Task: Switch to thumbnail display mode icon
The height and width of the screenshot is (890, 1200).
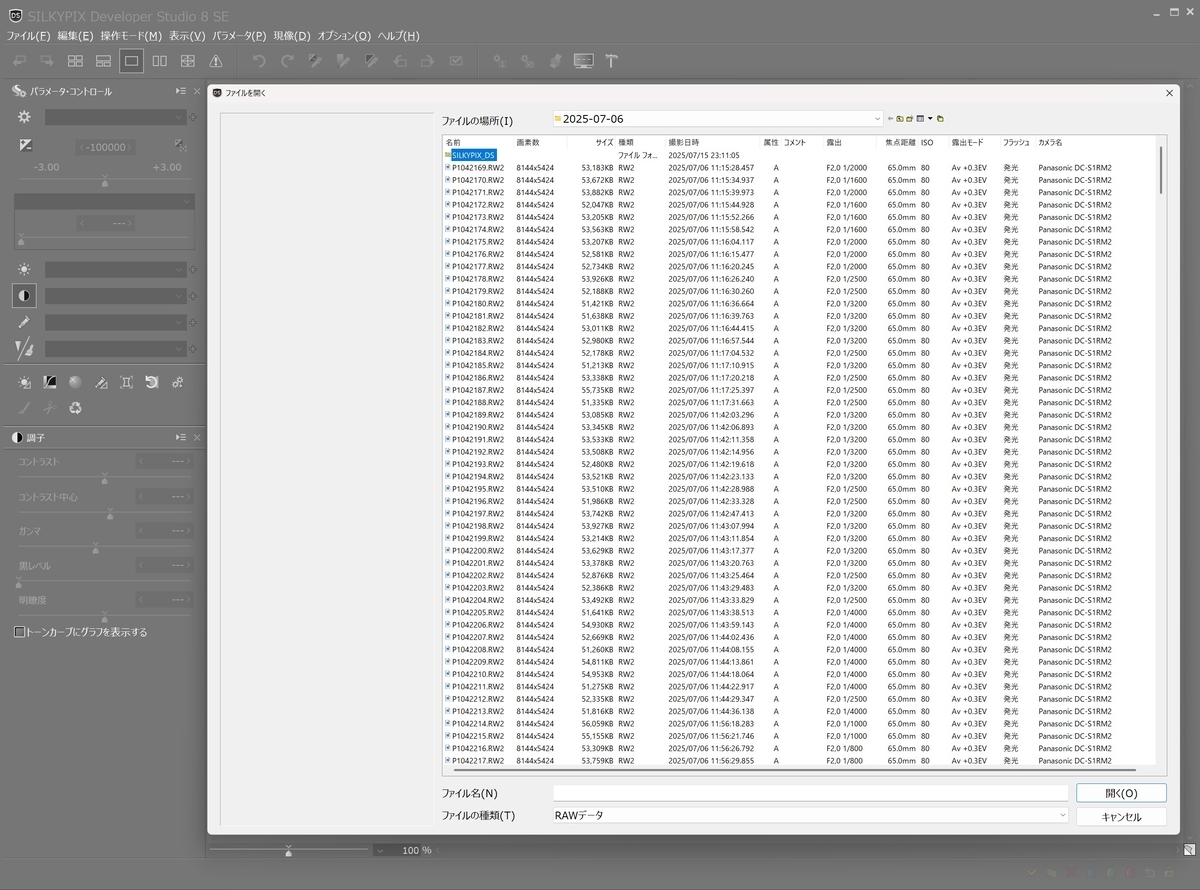Action: point(75,61)
